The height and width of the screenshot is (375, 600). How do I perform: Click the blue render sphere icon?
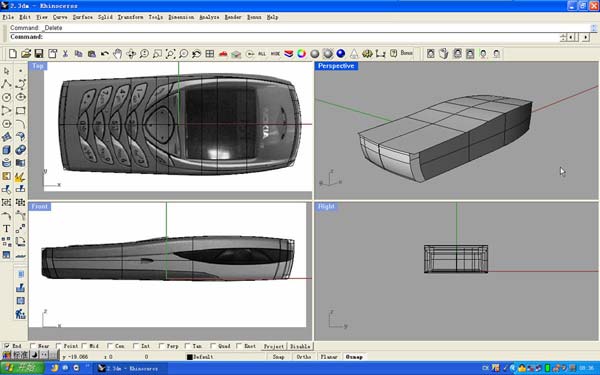341,54
